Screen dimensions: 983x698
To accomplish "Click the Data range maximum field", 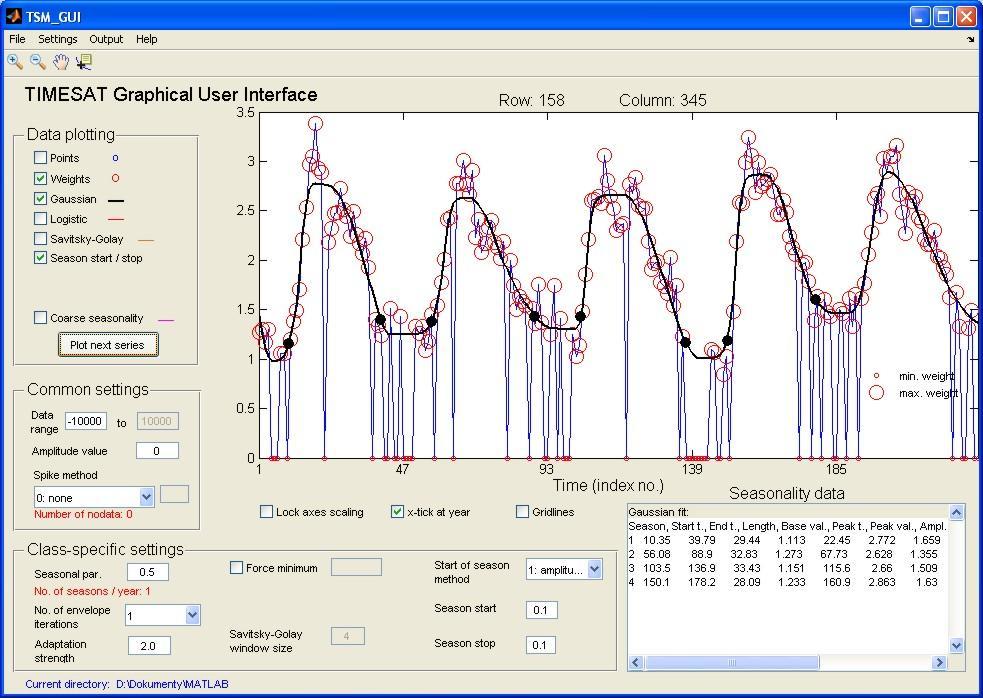I will tap(157, 421).
